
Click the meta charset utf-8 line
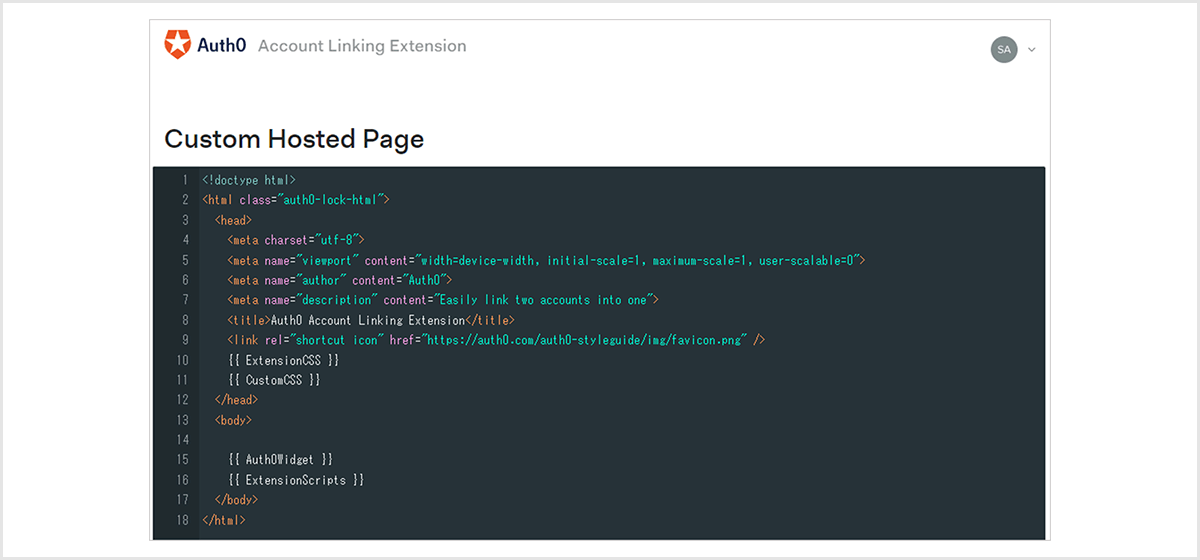point(296,240)
